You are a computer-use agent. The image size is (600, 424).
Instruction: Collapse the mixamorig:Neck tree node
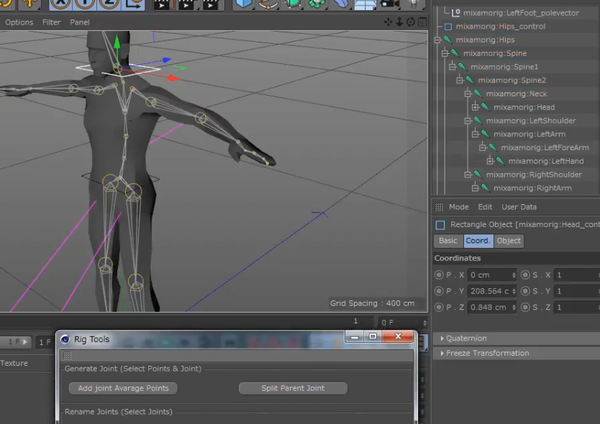[468, 93]
